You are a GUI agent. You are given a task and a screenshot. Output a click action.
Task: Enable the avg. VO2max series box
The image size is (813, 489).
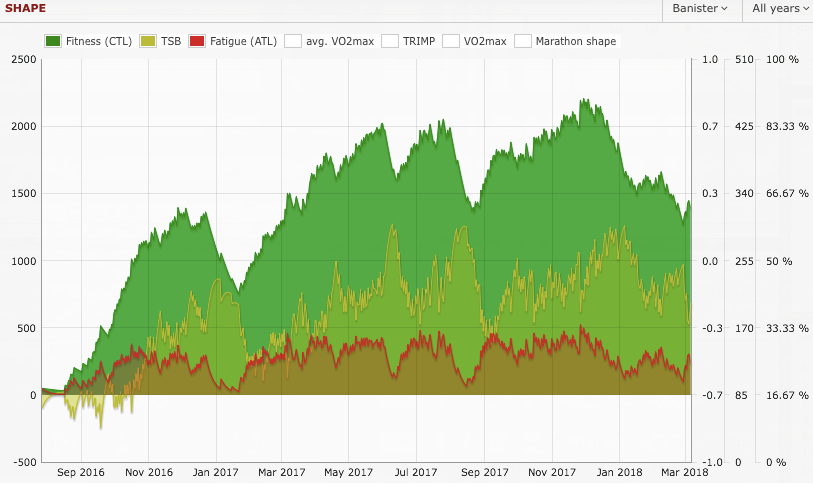(x=293, y=41)
